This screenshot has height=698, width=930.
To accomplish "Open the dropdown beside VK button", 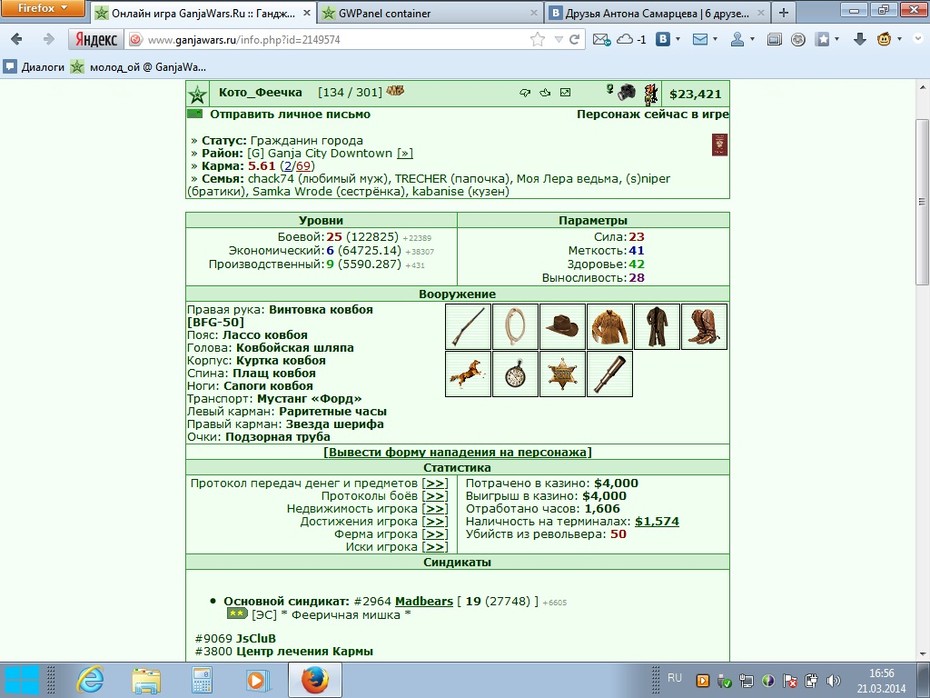I will [678, 39].
